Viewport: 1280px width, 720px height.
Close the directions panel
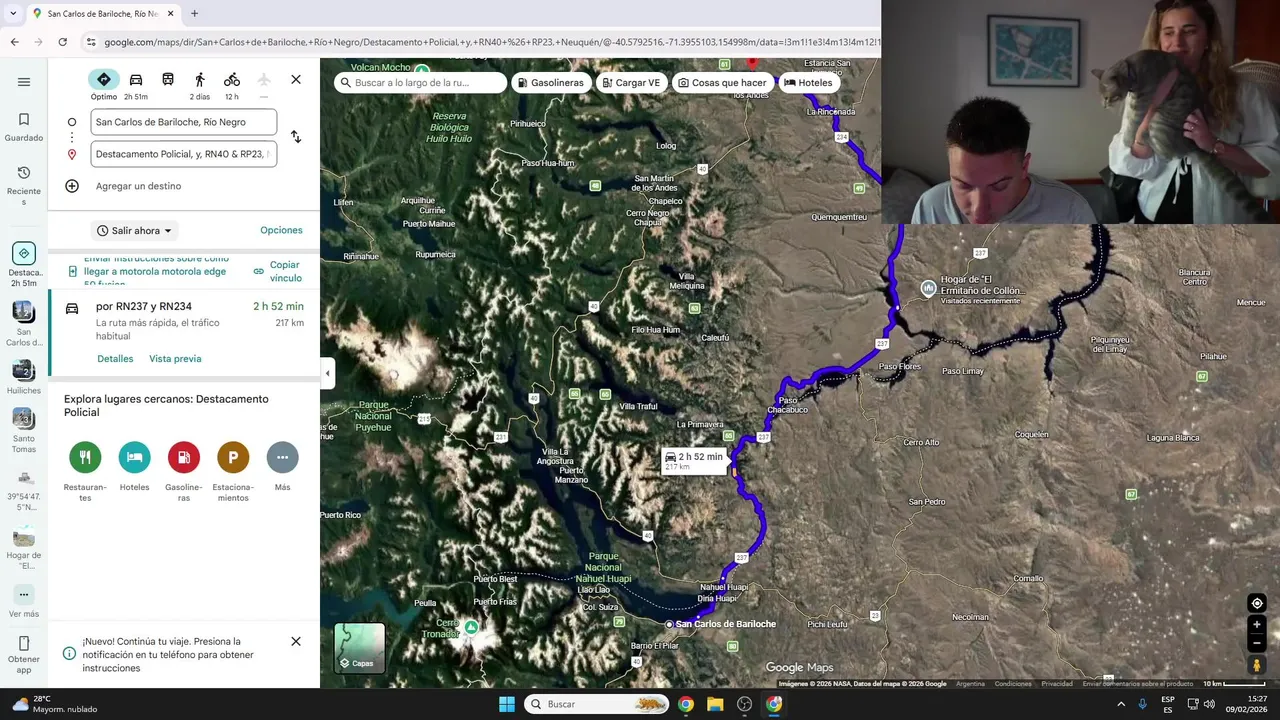296,80
